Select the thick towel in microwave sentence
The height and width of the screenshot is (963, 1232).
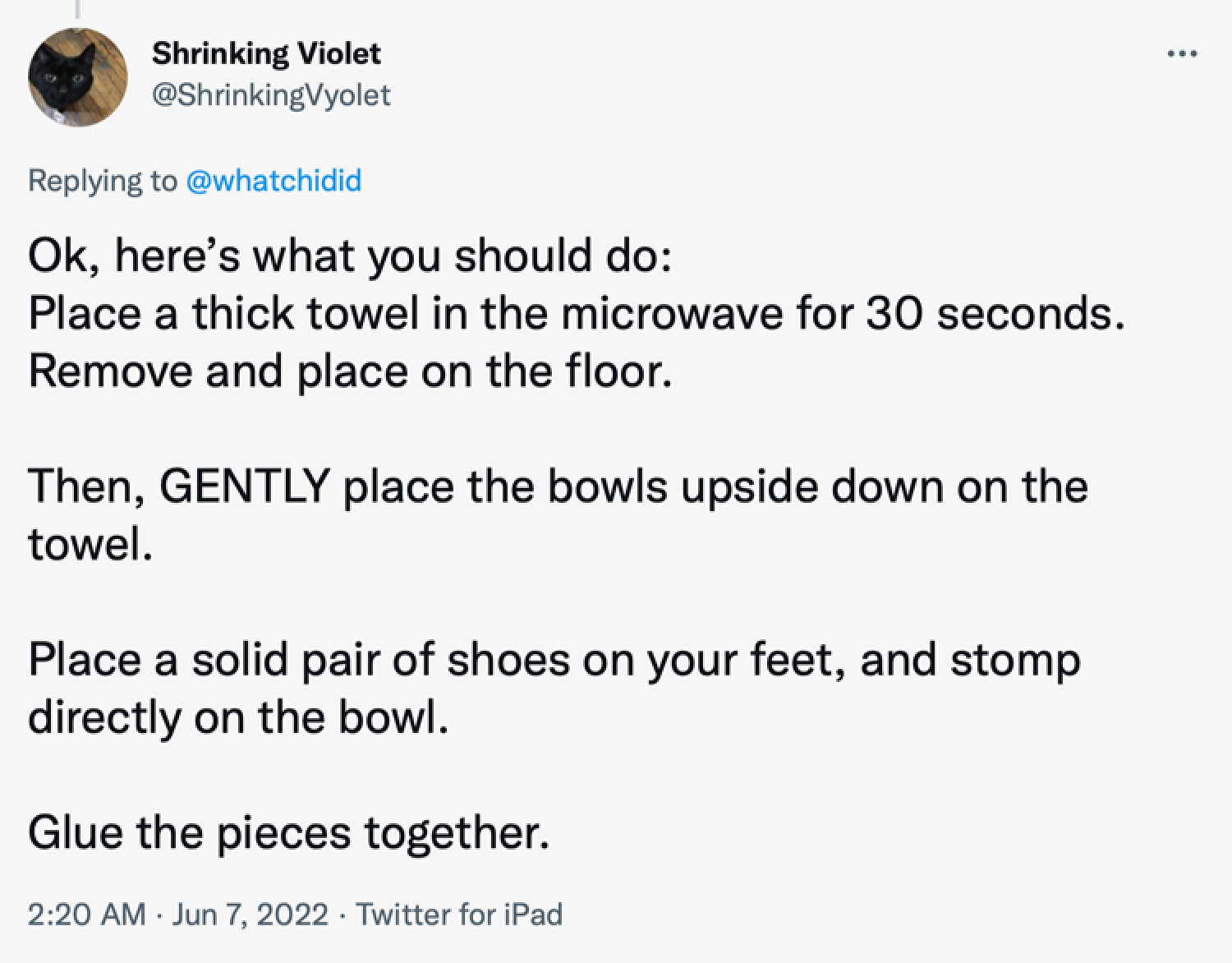click(577, 313)
